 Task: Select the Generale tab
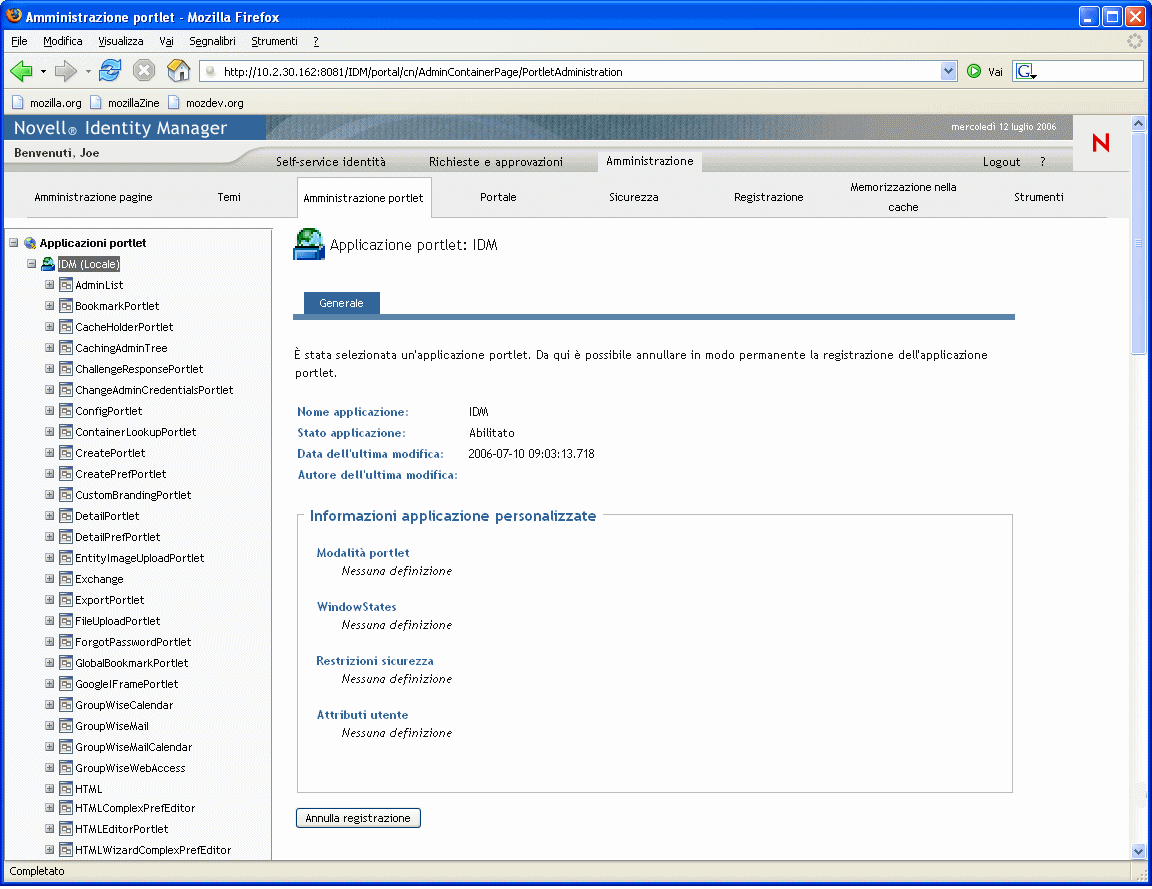(342, 303)
